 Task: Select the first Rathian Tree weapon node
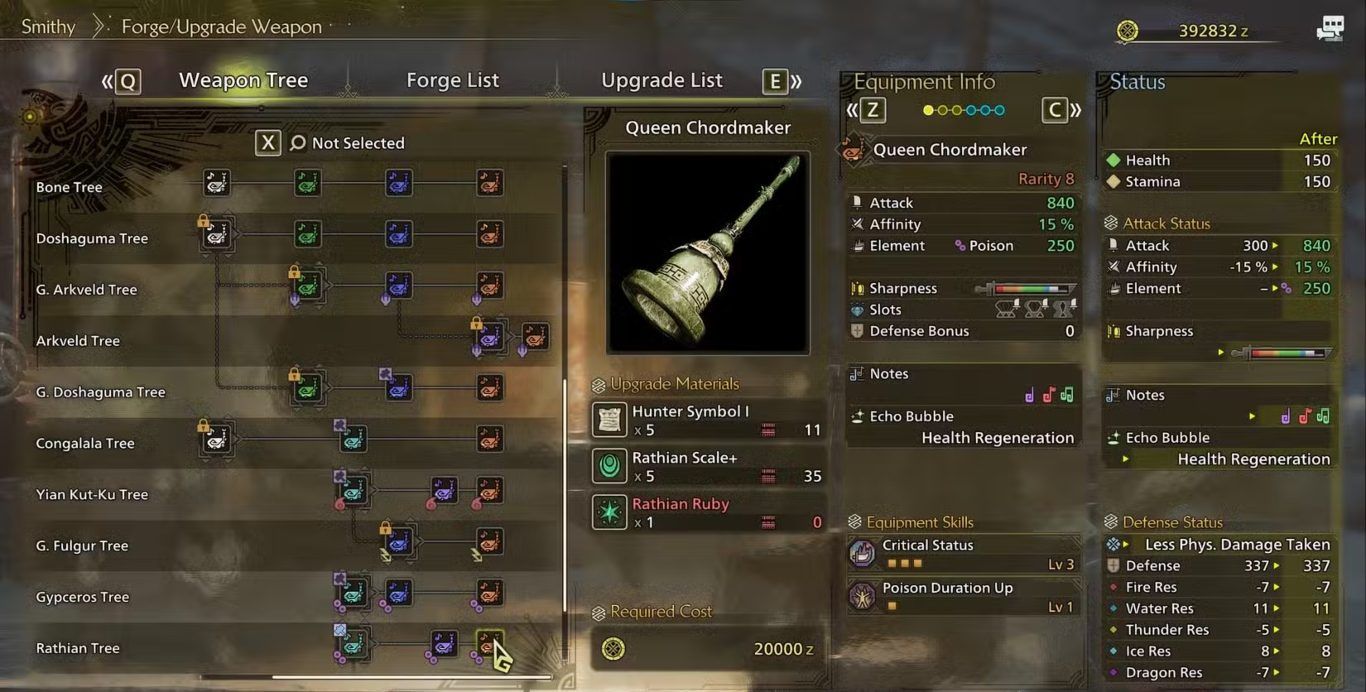(352, 644)
